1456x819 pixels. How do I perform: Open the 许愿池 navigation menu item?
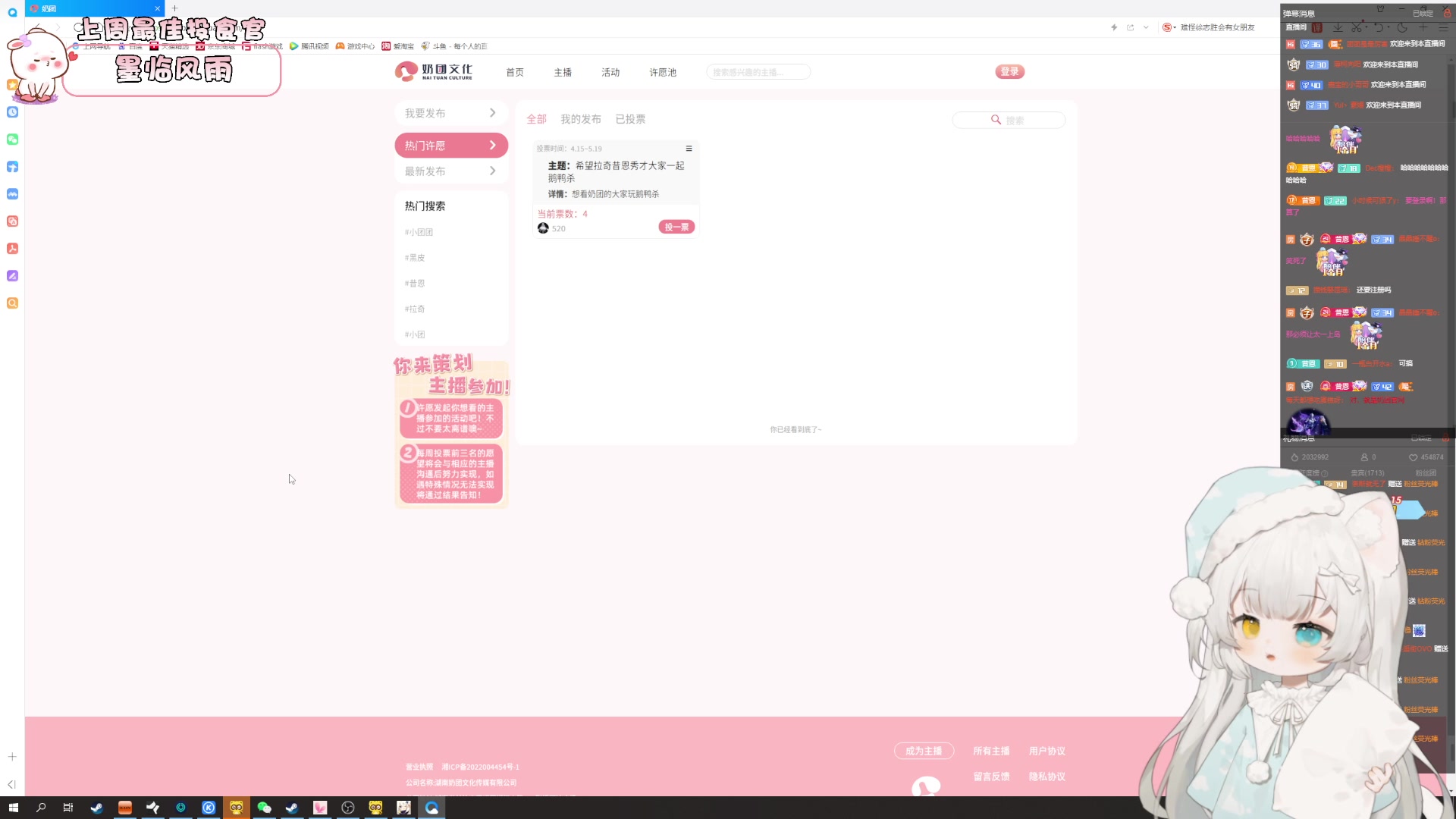662,72
